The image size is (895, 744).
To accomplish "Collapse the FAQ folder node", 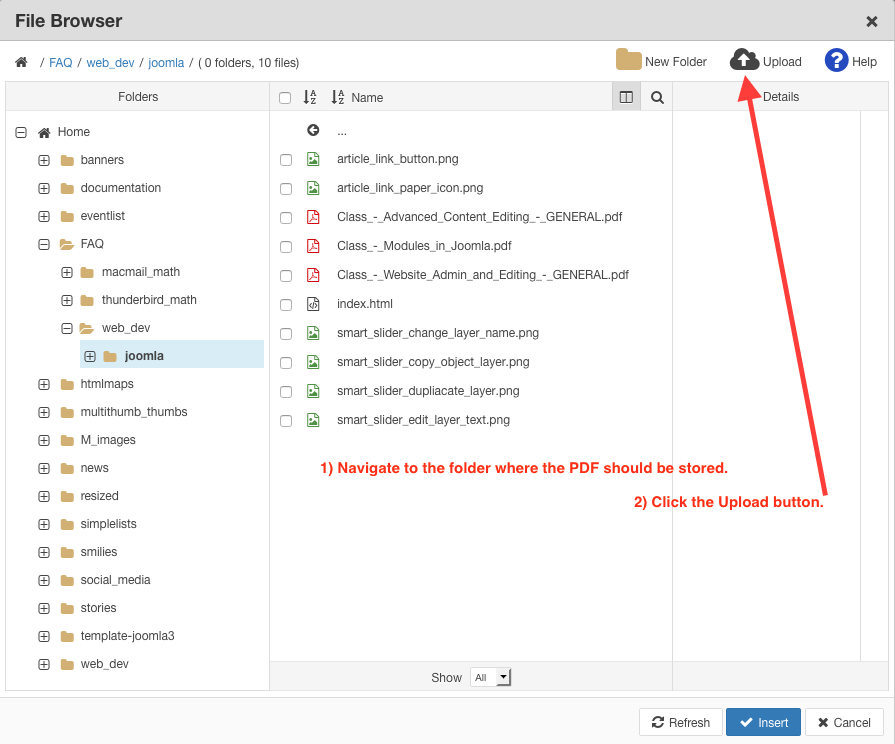I will point(44,244).
